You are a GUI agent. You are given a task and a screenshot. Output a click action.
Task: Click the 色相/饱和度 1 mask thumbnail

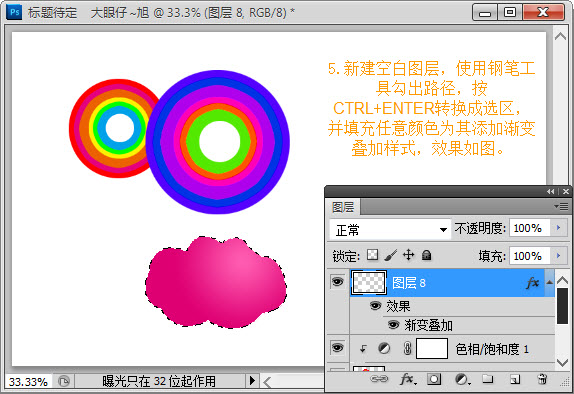click(x=432, y=348)
